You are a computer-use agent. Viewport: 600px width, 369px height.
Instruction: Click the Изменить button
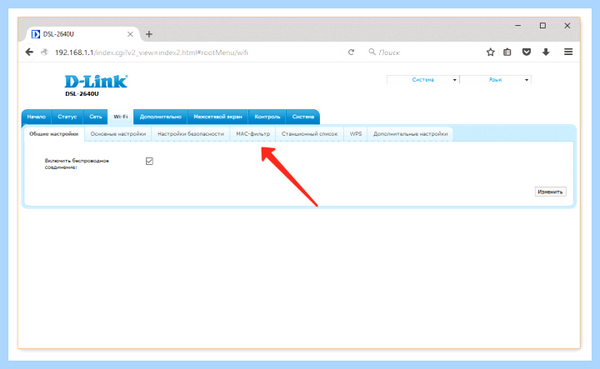tap(550, 192)
